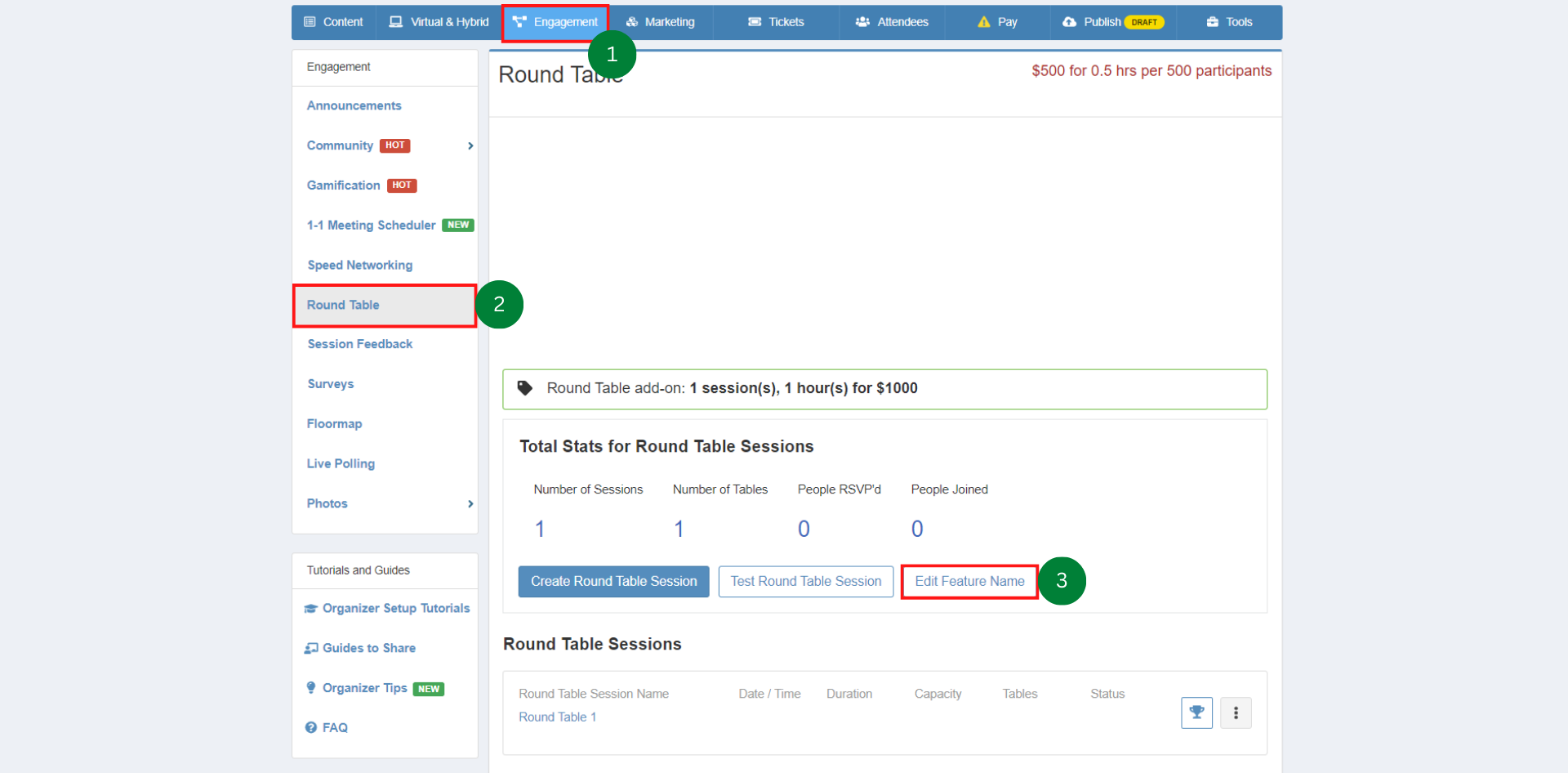The image size is (1568, 773).
Task: Click the lightbulb icon beside Organizer Tips
Action: tap(311, 688)
